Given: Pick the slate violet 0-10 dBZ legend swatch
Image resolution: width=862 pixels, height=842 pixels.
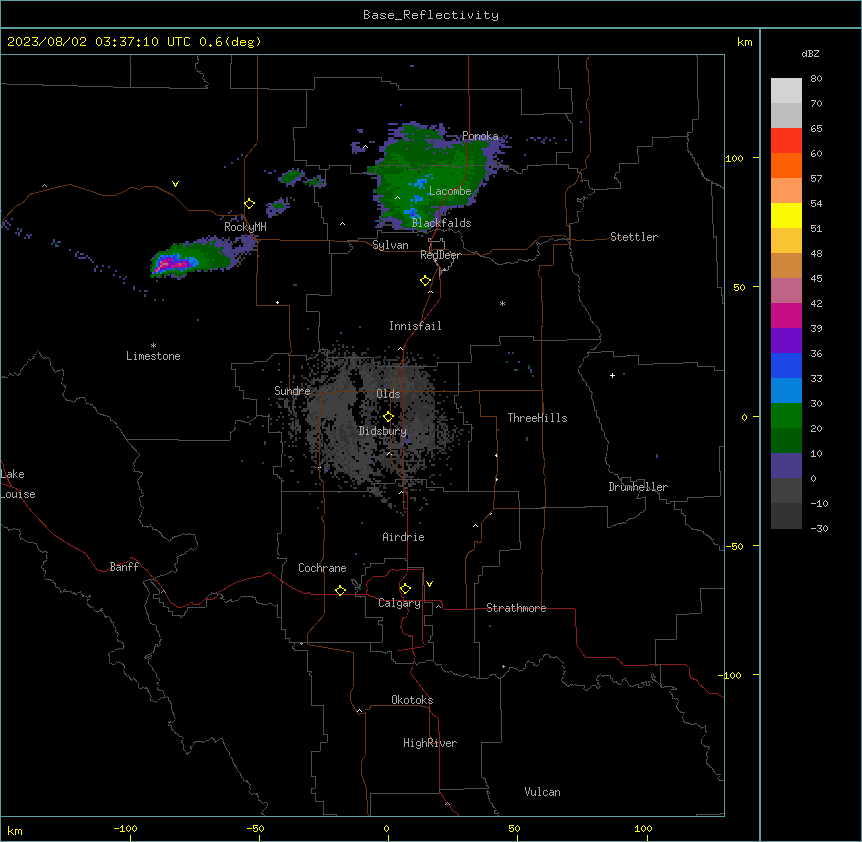Looking at the screenshot, I should click(786, 466).
